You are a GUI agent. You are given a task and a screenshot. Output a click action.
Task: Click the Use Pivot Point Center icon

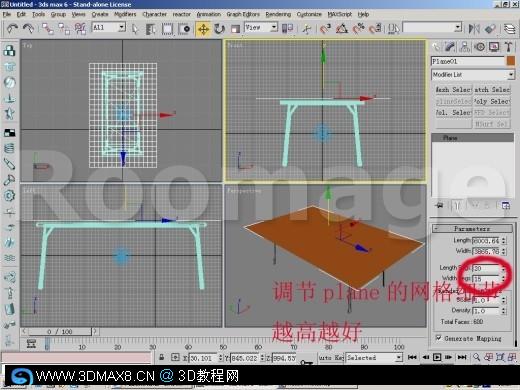287,29
